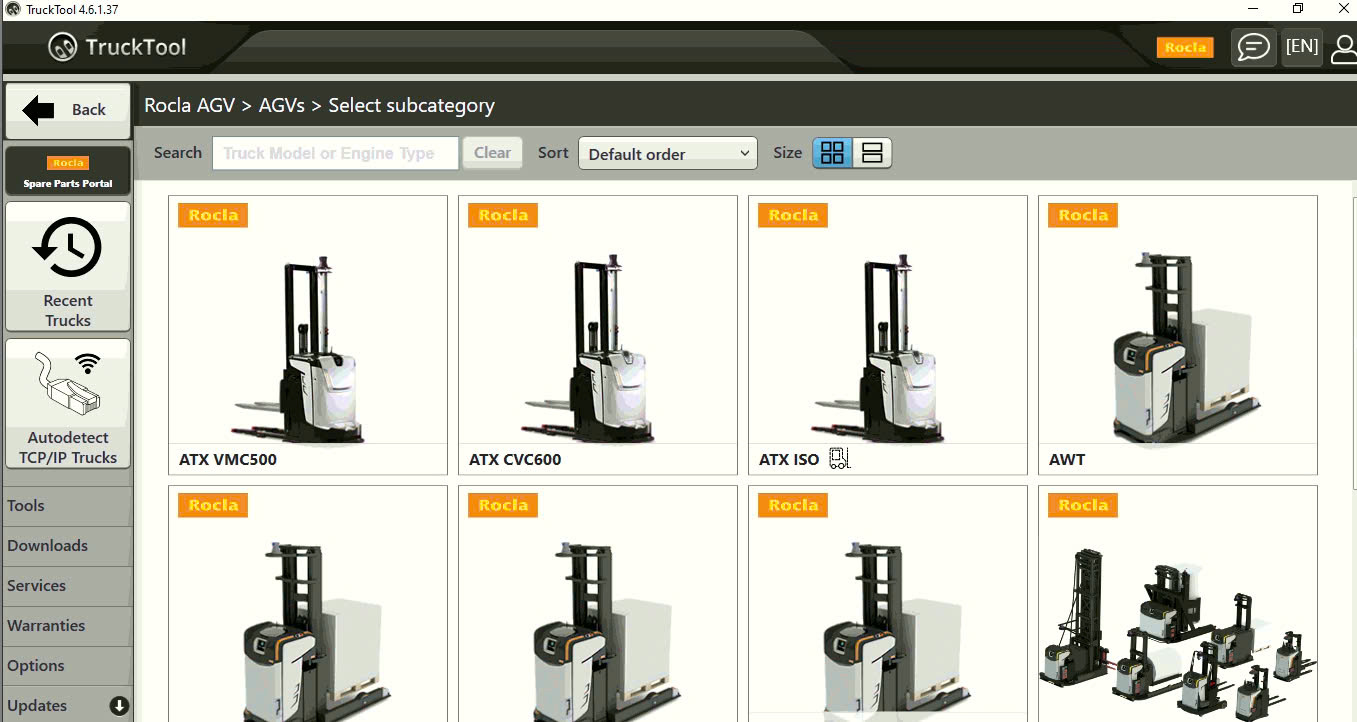Click the ATX CVC600 label text
This screenshot has width=1357, height=722.
515,460
